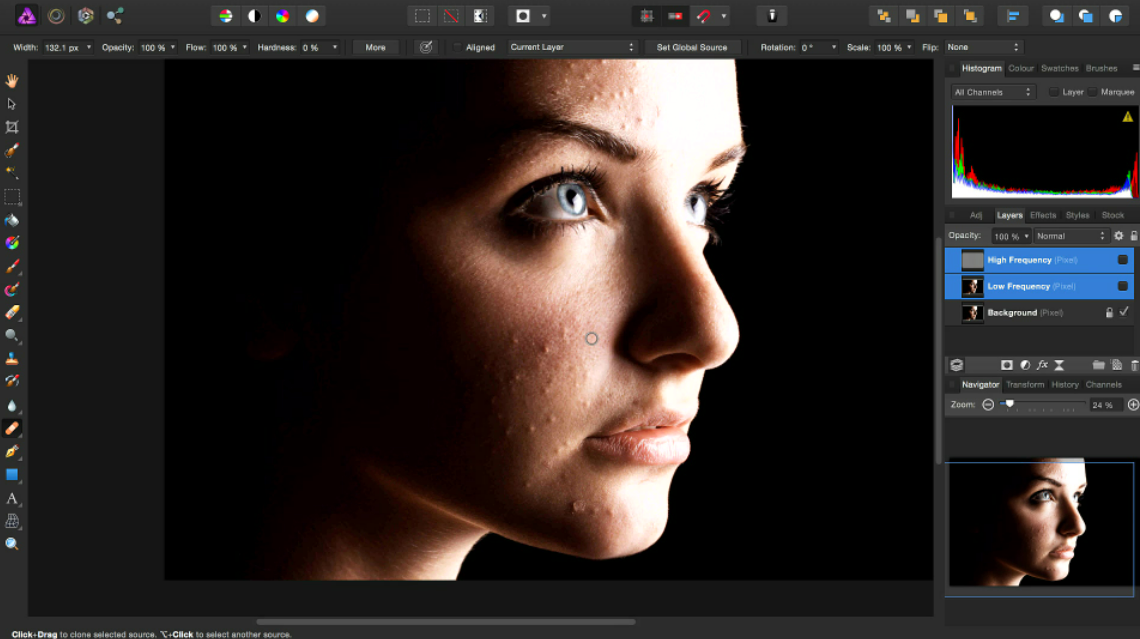Enable the Marquee checkbox in Histogram panel
The height and width of the screenshot is (639, 1140).
click(x=1093, y=92)
